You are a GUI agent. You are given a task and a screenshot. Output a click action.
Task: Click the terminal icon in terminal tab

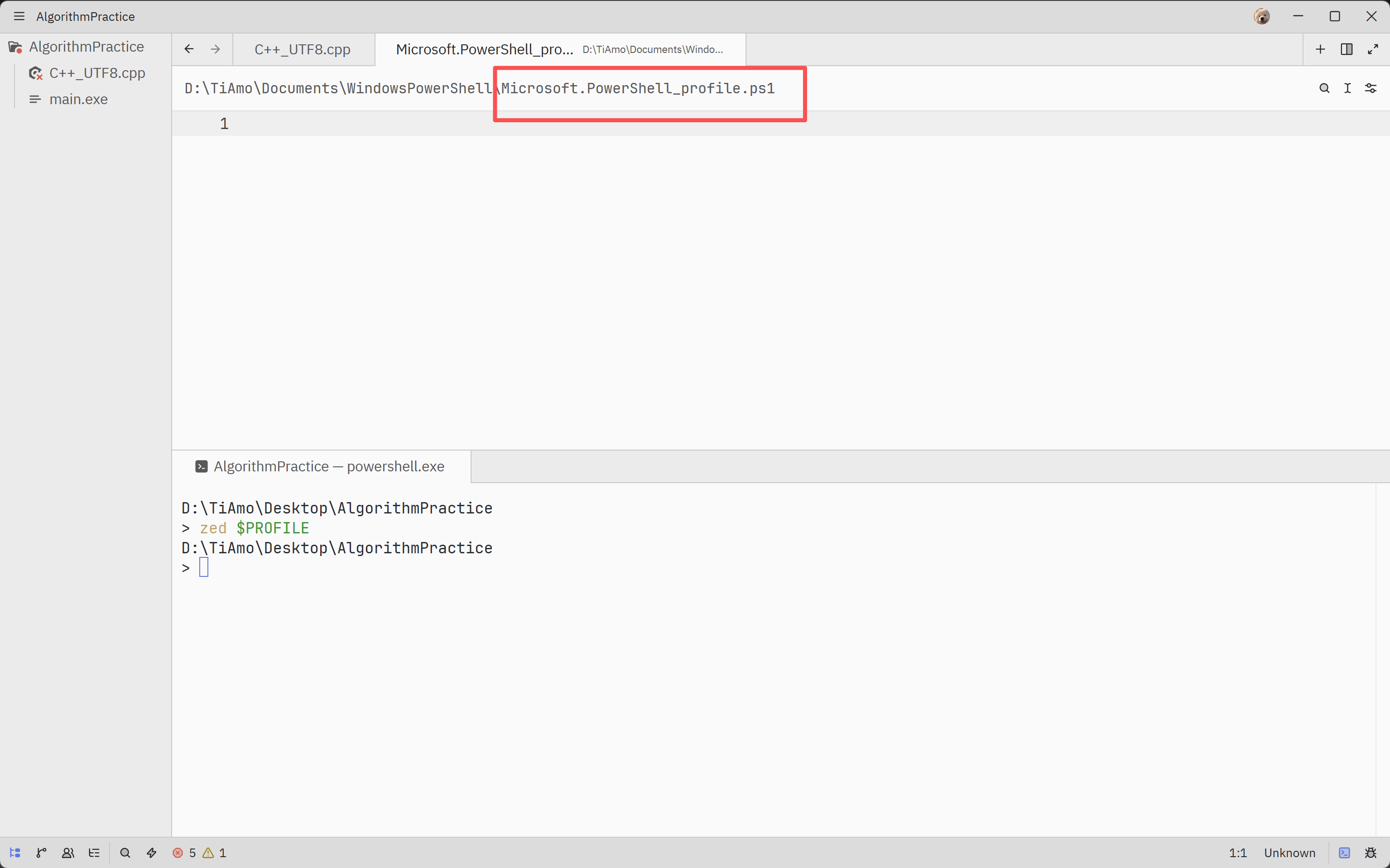[x=202, y=466]
